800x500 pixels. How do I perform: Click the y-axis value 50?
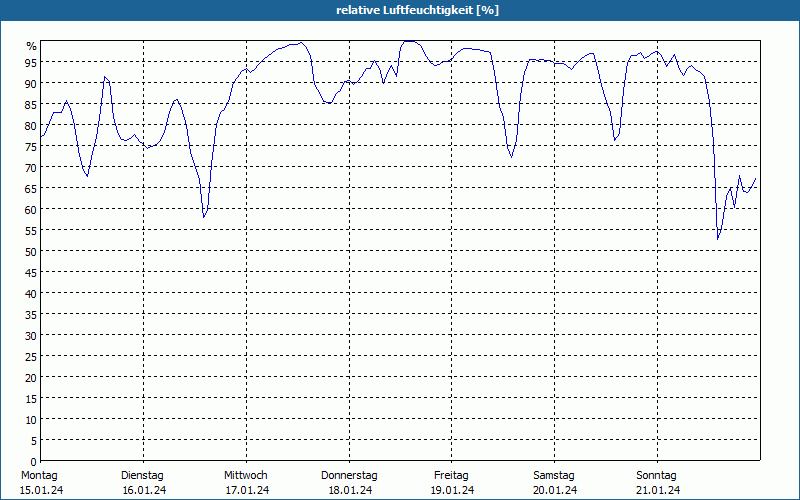coord(31,251)
